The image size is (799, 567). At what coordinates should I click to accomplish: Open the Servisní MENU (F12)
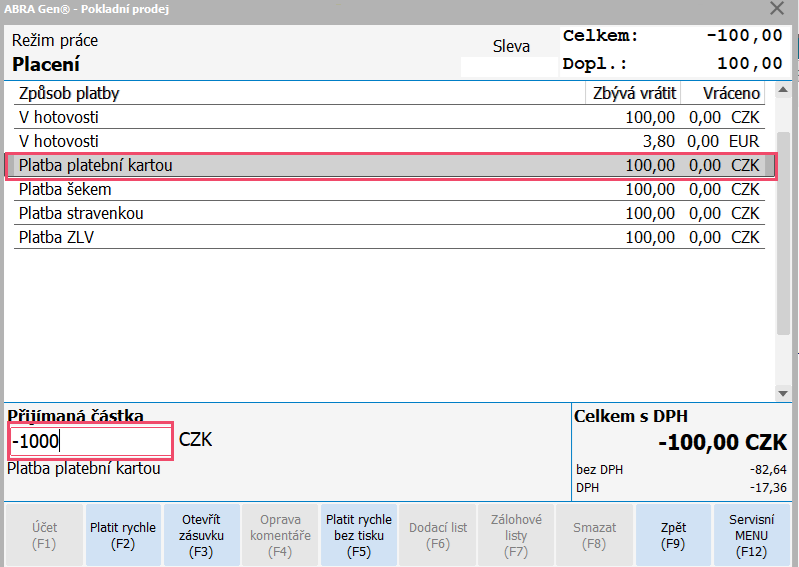click(x=751, y=535)
